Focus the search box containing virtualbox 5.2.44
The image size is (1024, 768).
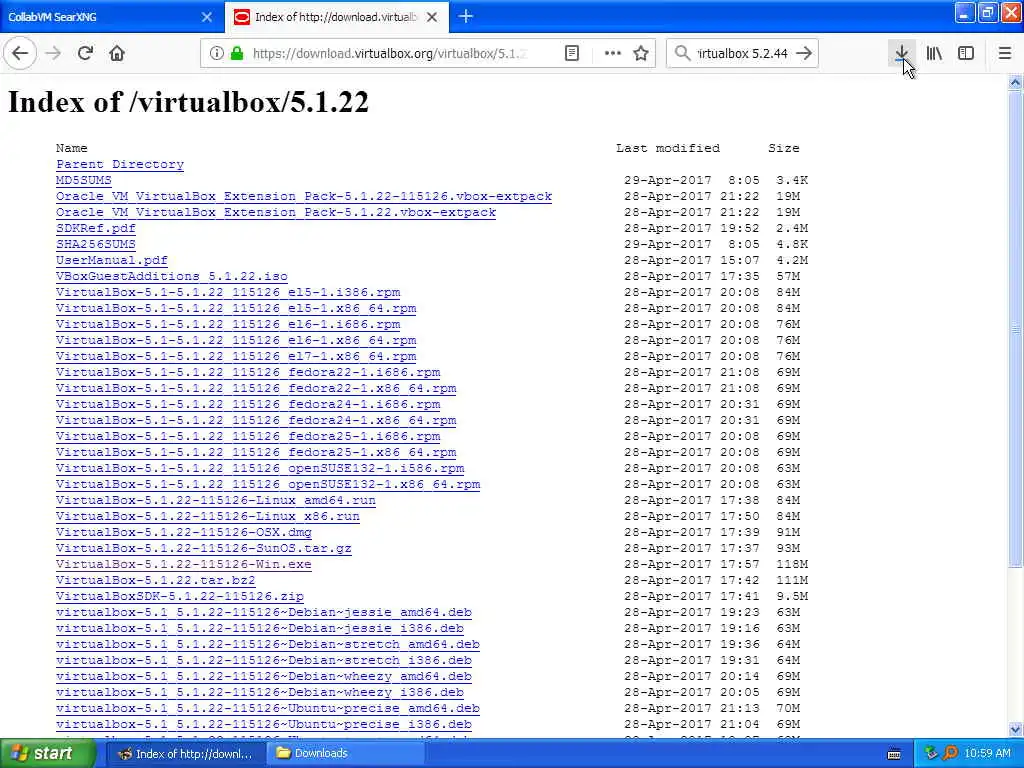tap(743, 54)
